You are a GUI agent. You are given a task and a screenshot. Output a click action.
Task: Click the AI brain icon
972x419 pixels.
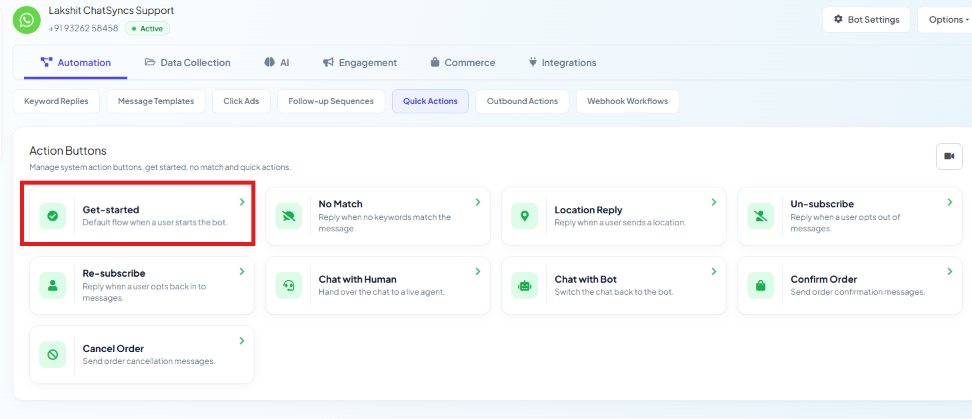coord(269,62)
